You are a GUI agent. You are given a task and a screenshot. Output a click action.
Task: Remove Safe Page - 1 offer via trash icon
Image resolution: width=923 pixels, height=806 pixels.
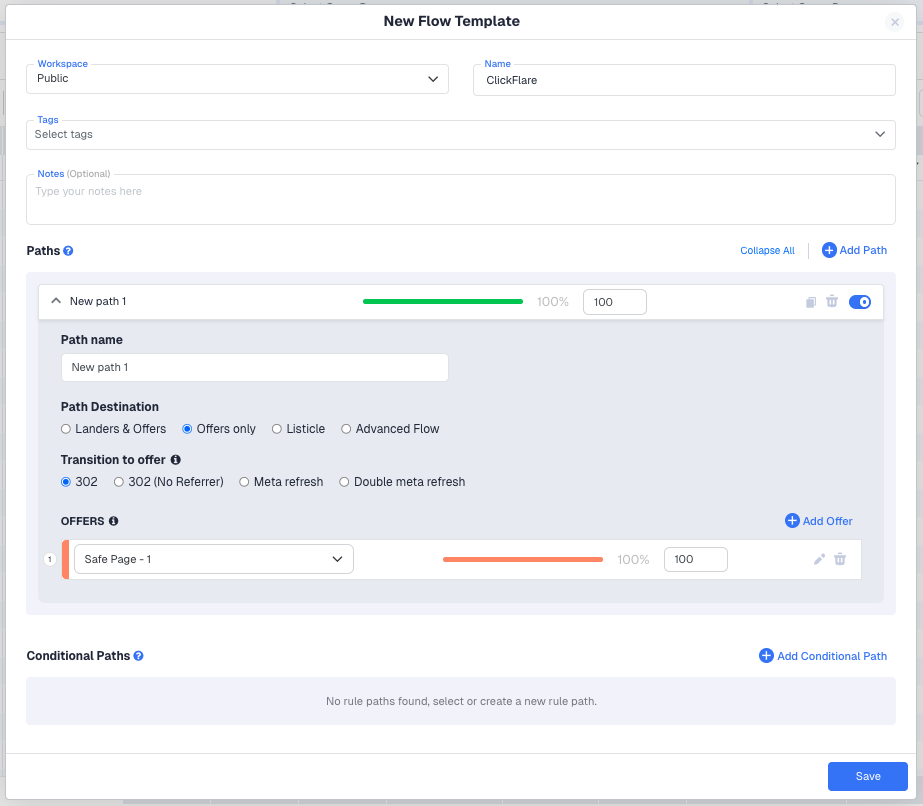point(840,560)
